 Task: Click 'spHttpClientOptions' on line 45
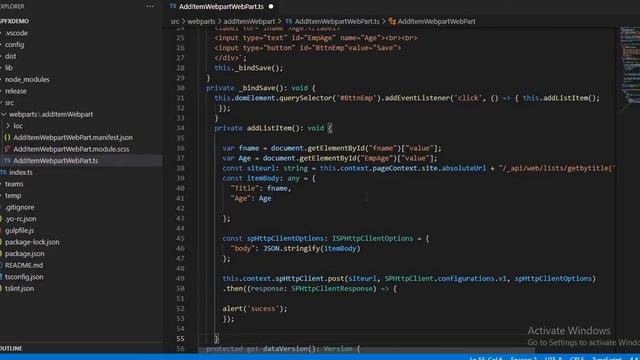[285, 238]
